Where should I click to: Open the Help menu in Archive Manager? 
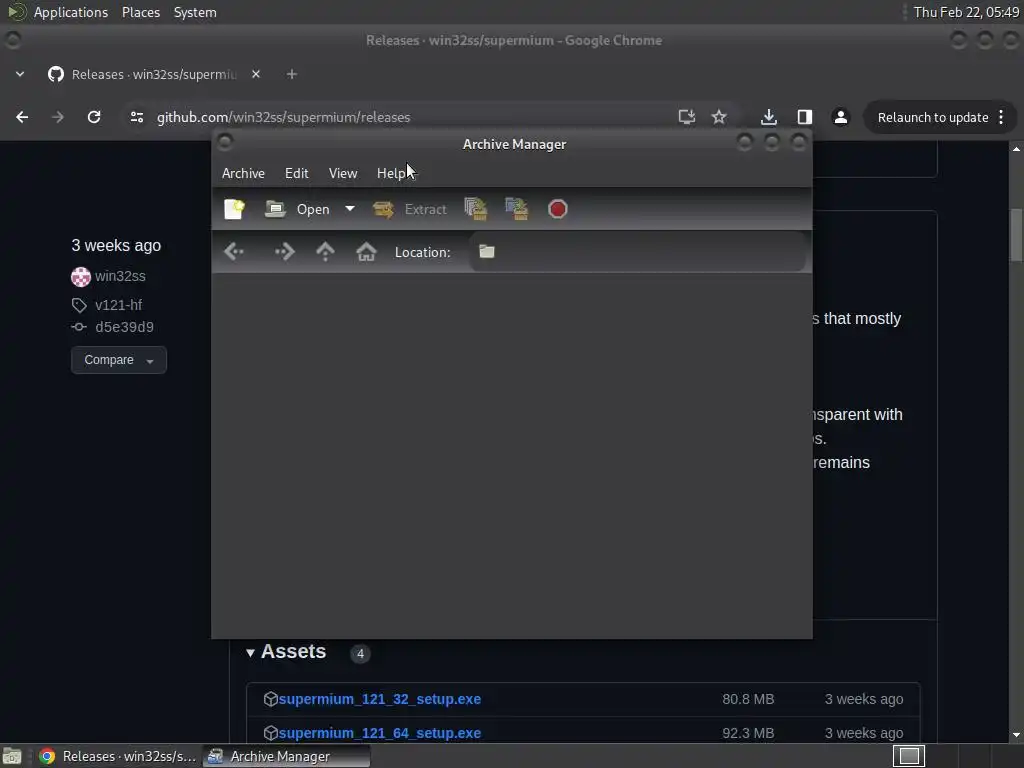coord(391,173)
